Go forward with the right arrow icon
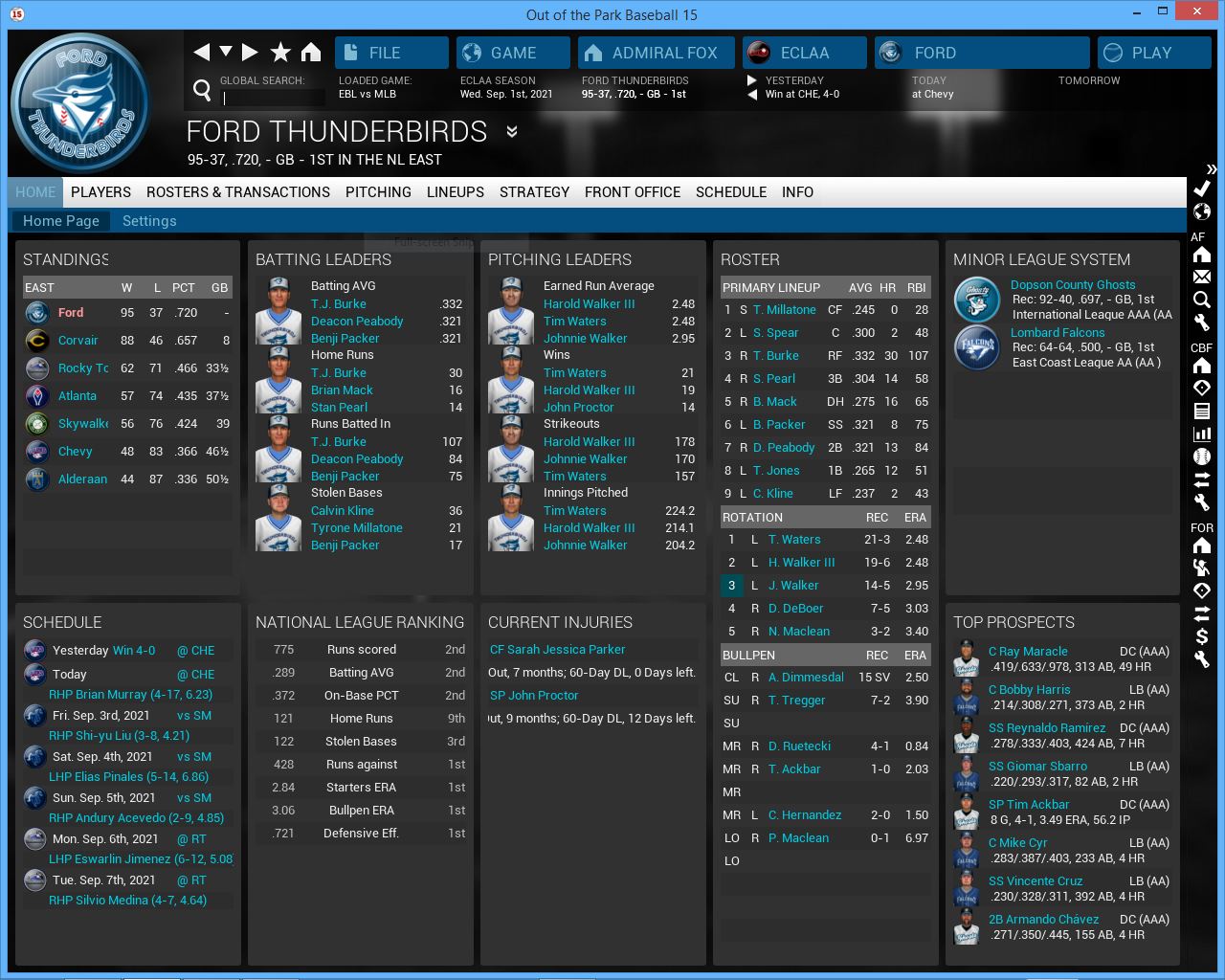The width and height of the screenshot is (1225, 980). pyautogui.click(x=250, y=52)
